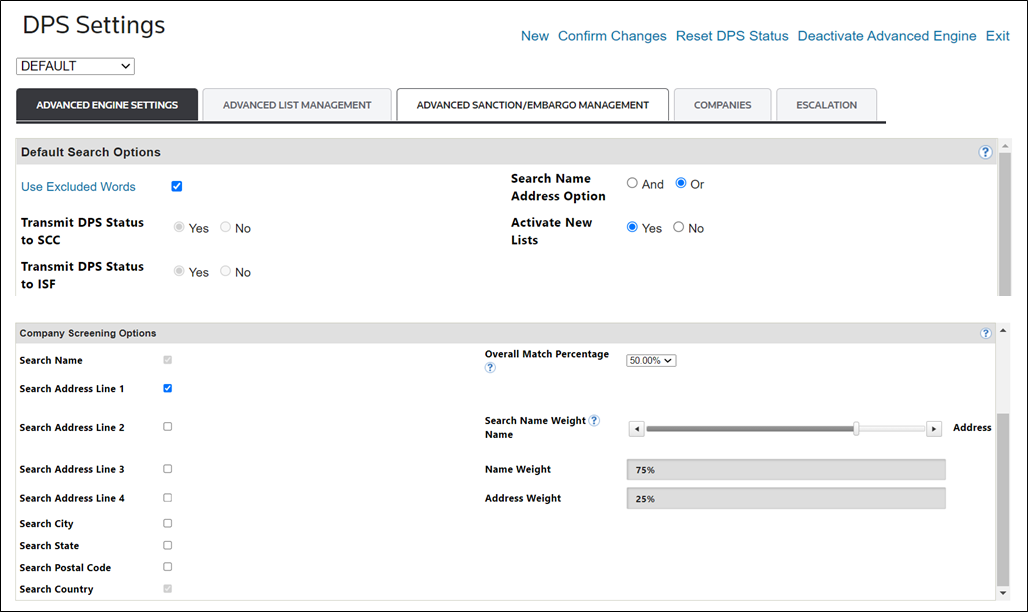This screenshot has width=1028, height=612.
Task: Open Overall Match Percentage dropdown
Action: coord(651,360)
